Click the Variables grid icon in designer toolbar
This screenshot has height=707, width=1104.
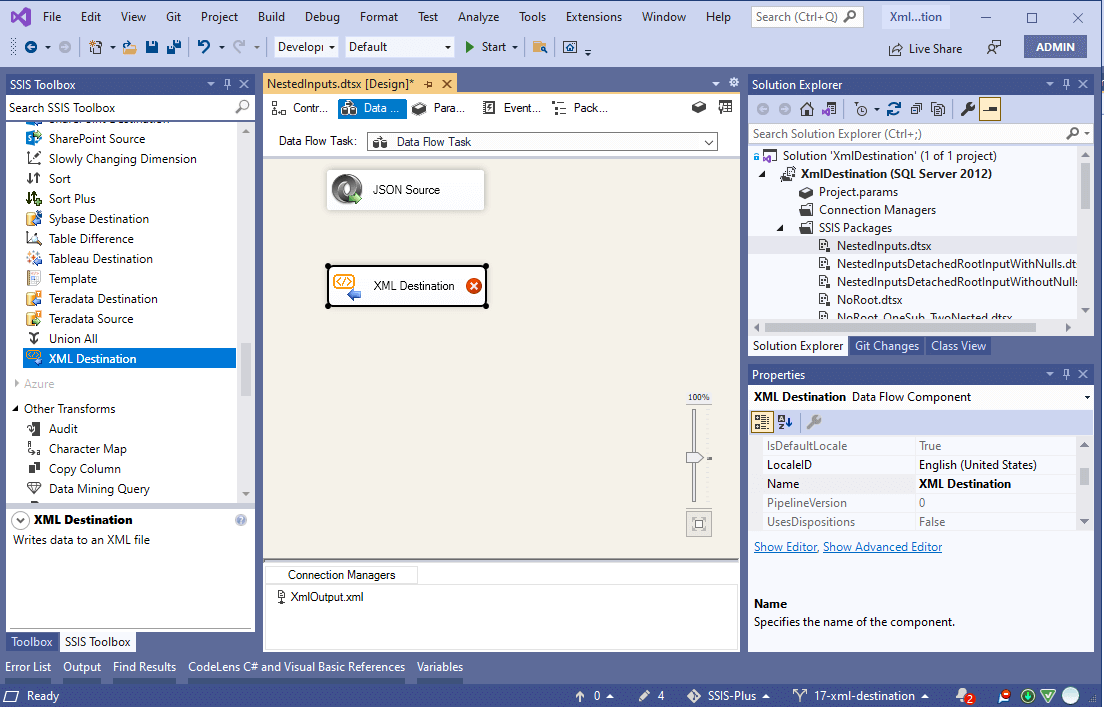tap(725, 107)
